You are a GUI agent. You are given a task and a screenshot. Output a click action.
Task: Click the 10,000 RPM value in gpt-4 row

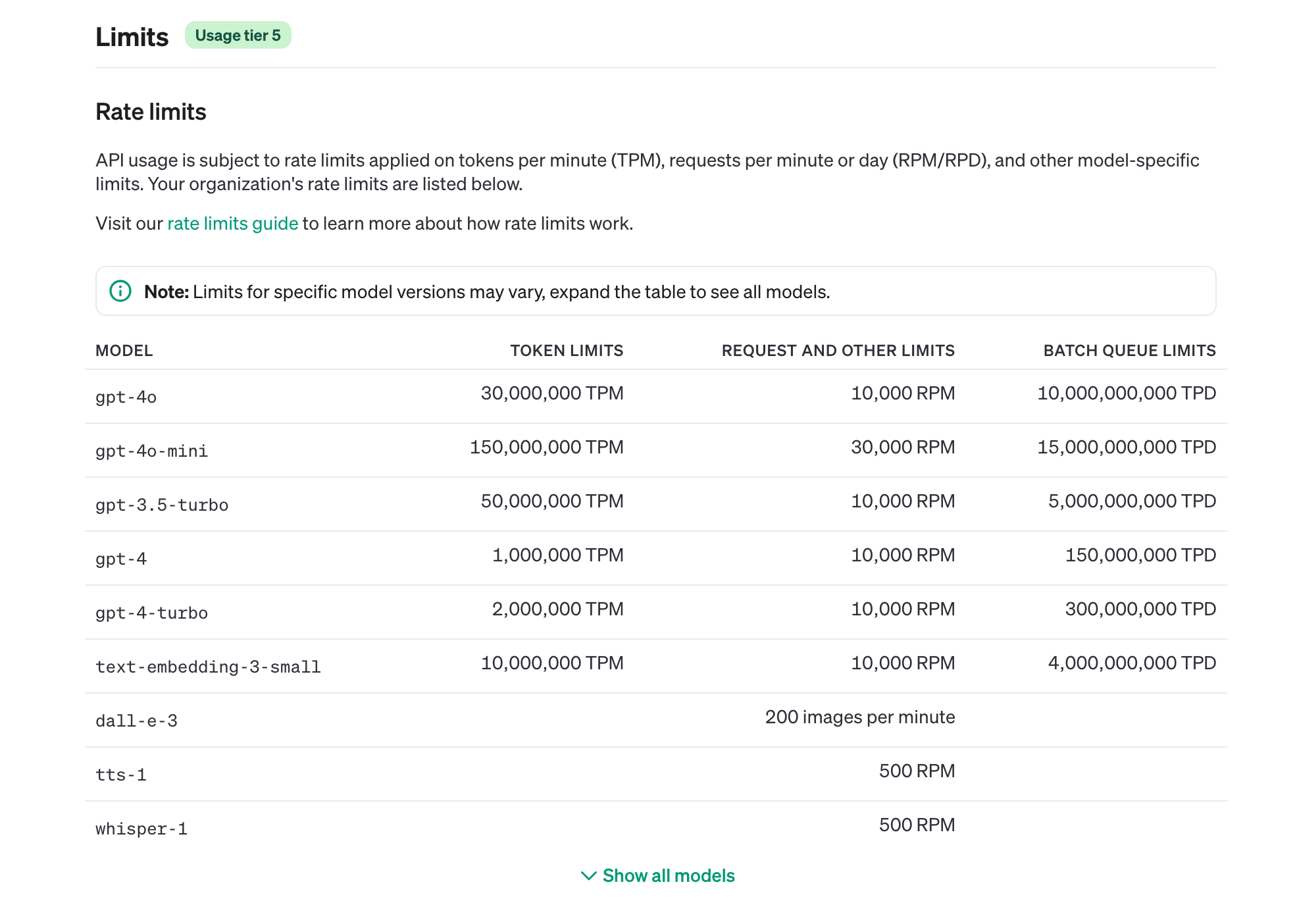[903, 555]
